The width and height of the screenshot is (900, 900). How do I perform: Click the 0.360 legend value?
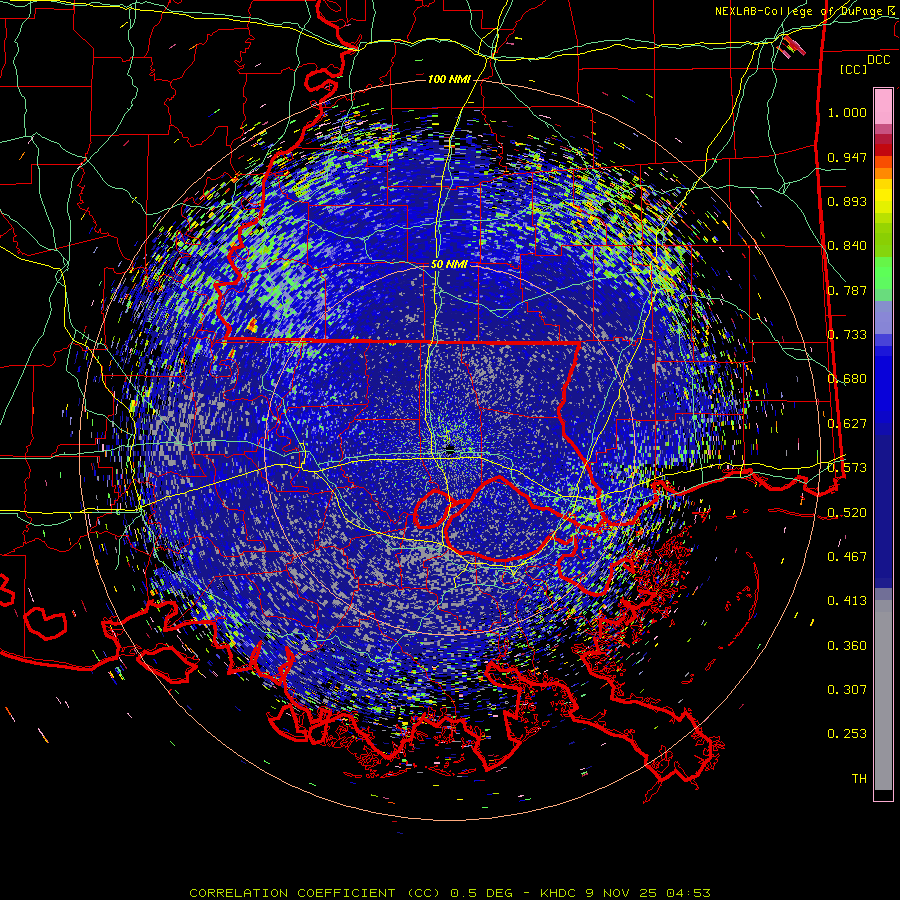click(x=847, y=646)
